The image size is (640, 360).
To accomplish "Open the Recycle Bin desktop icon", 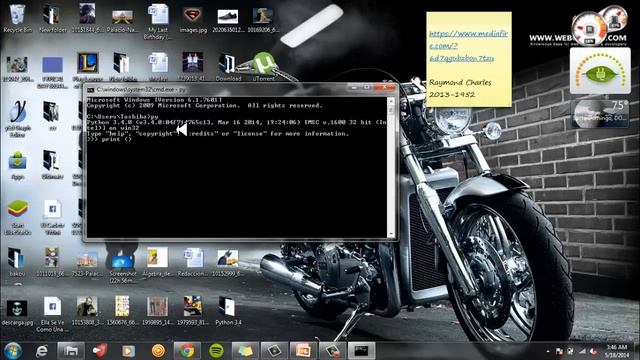I will tap(17, 19).
